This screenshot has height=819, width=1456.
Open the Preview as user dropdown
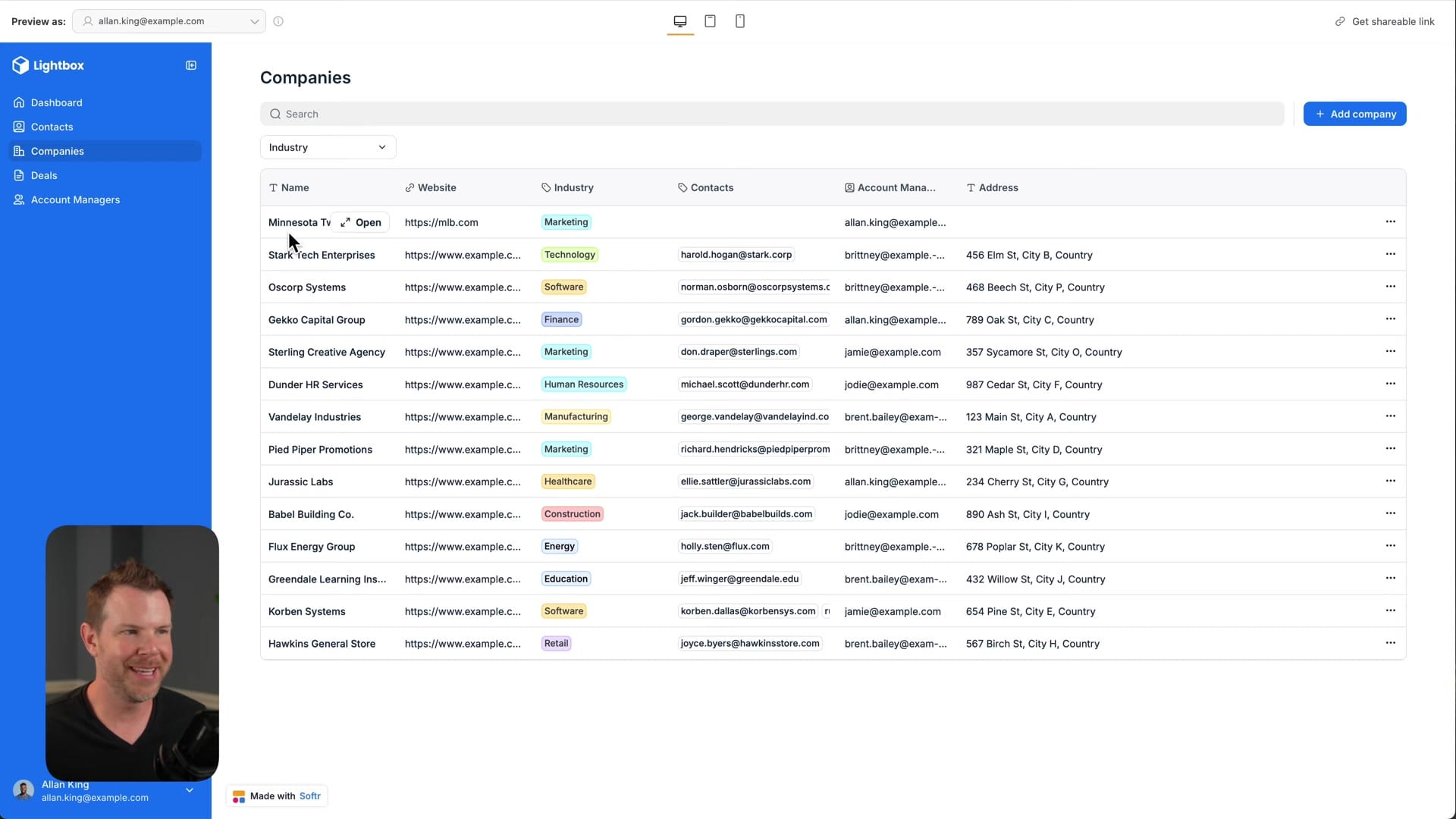click(x=169, y=21)
